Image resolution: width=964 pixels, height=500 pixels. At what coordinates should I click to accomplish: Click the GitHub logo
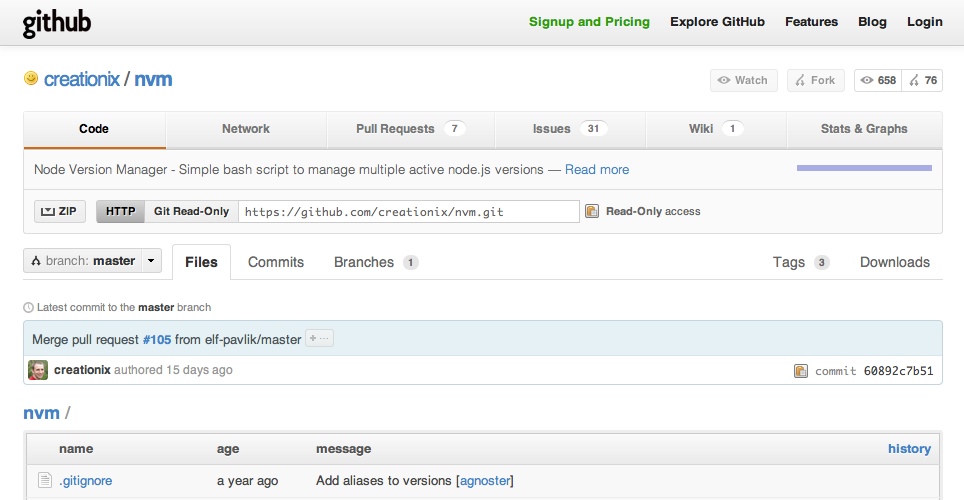tap(57, 23)
